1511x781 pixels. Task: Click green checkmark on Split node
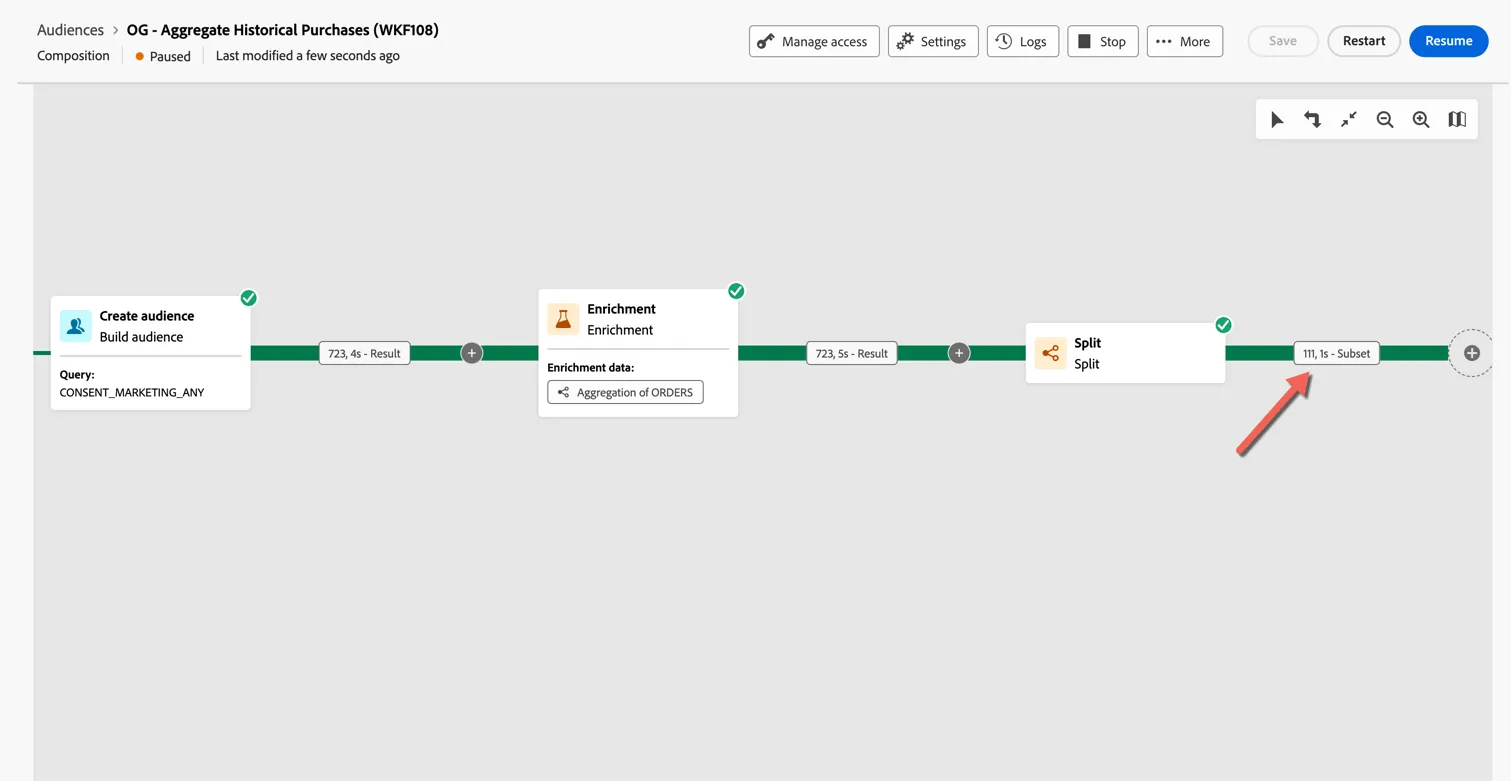[x=1223, y=325]
